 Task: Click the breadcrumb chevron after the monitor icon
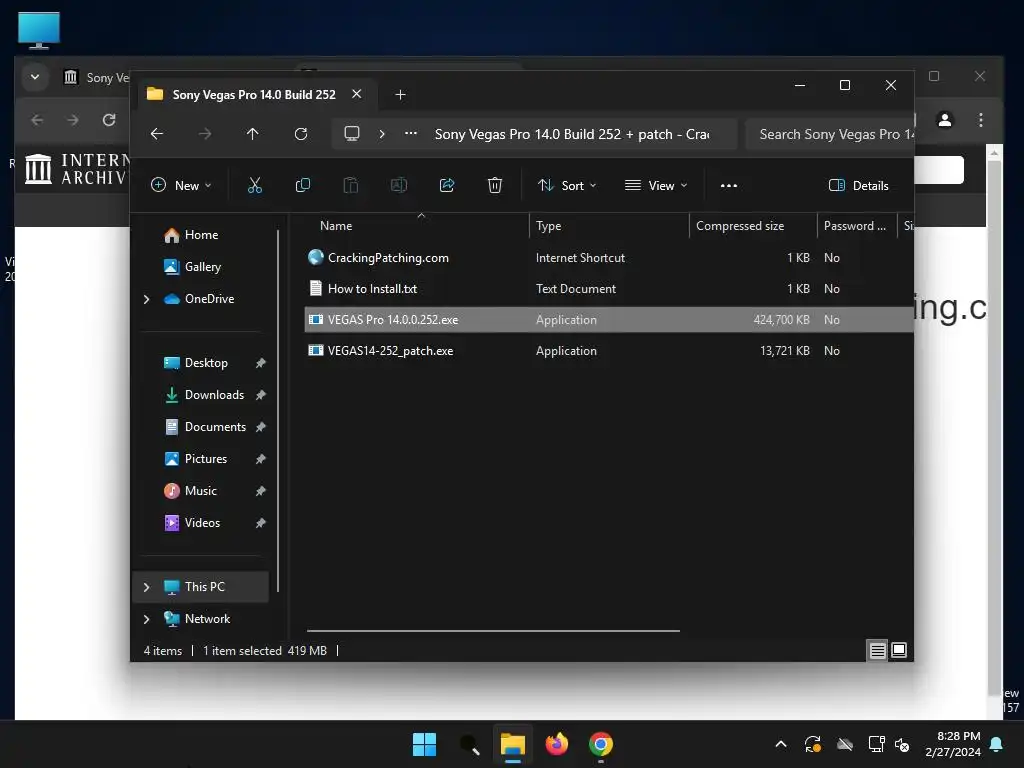click(382, 134)
